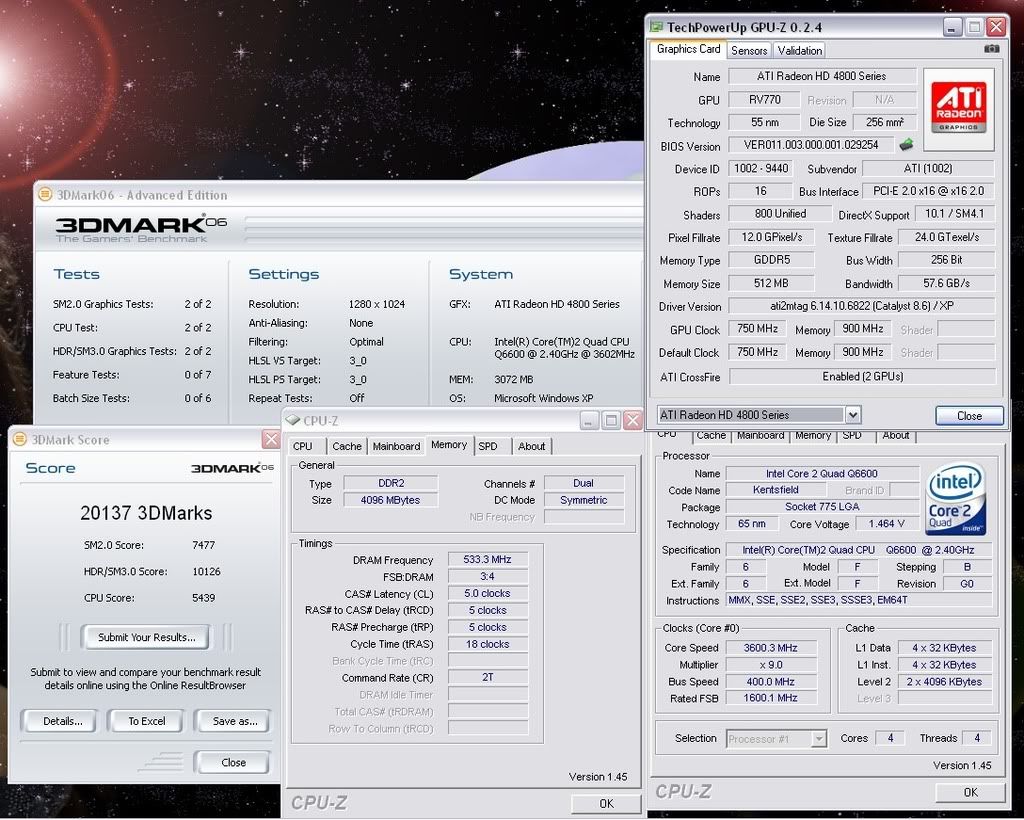
Task: Click the 3DMark06 Advanced Edition title icon
Action: pyautogui.click(x=45, y=194)
